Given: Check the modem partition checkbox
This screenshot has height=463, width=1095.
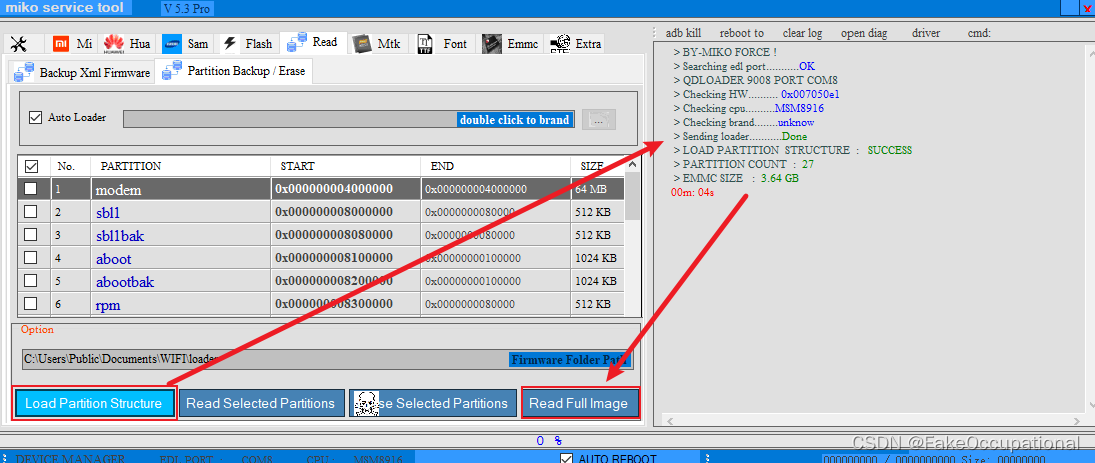Looking at the screenshot, I should pos(31,189).
